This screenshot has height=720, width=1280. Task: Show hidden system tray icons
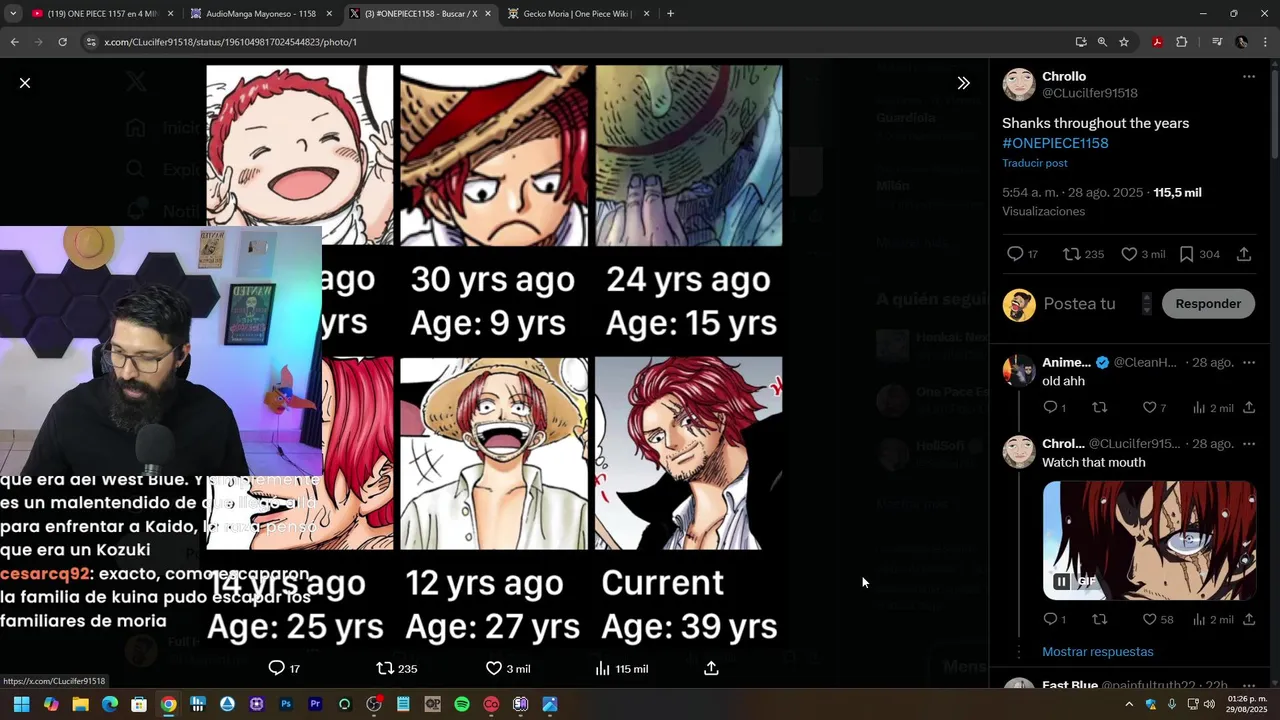1129,704
